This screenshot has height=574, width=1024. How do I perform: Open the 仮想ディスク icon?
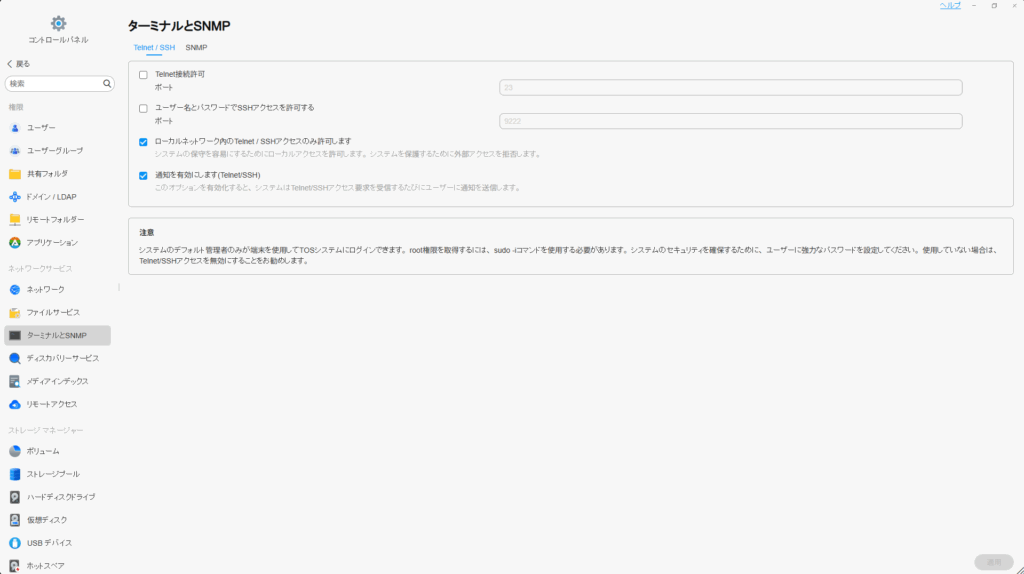pos(15,520)
